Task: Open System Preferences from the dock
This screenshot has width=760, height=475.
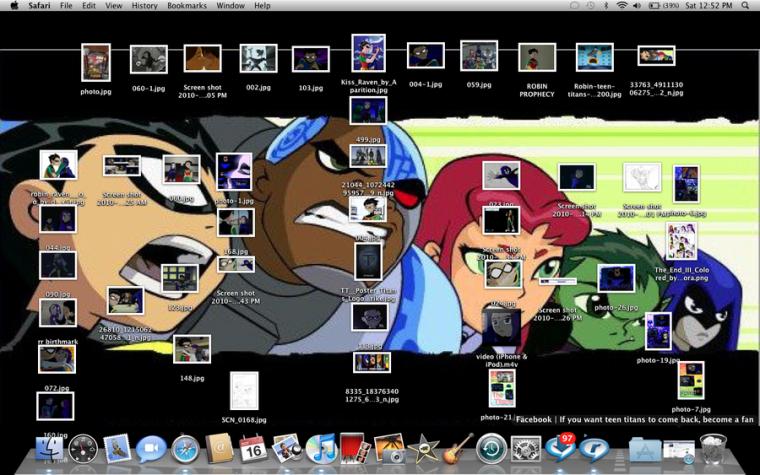Action: tap(526, 449)
